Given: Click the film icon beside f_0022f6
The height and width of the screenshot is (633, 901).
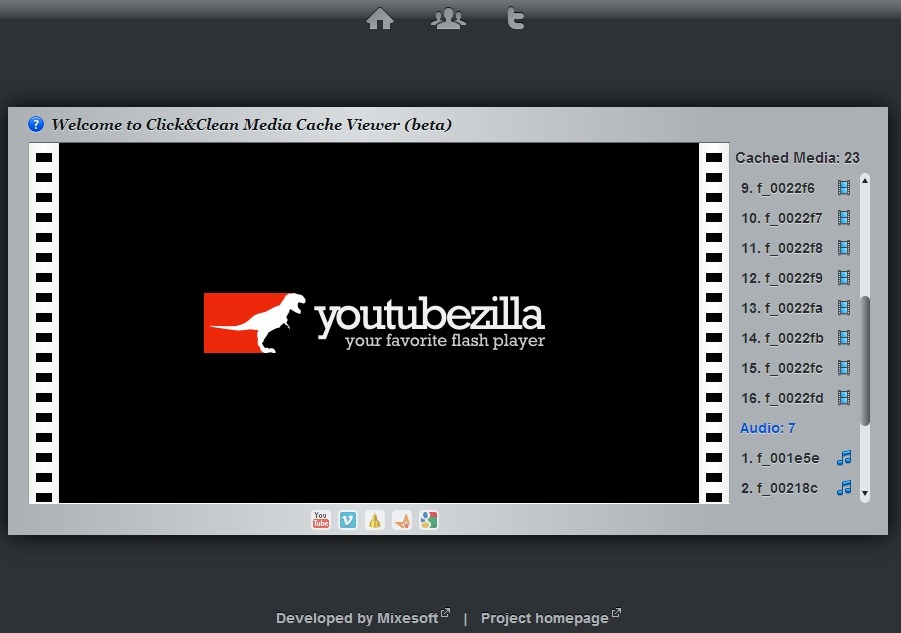Looking at the screenshot, I should coord(844,188).
